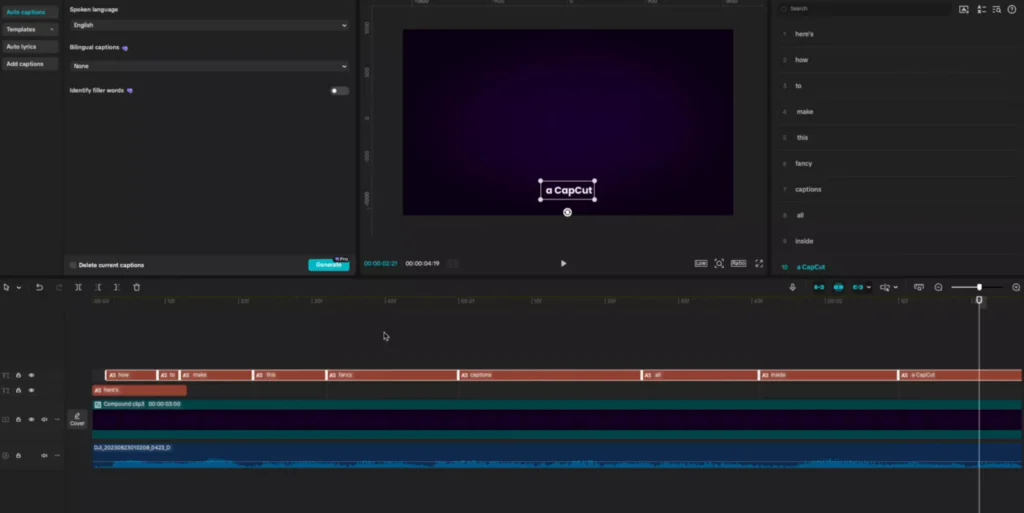Click the Undo arrow icon
The height and width of the screenshot is (513, 1024).
click(39, 287)
